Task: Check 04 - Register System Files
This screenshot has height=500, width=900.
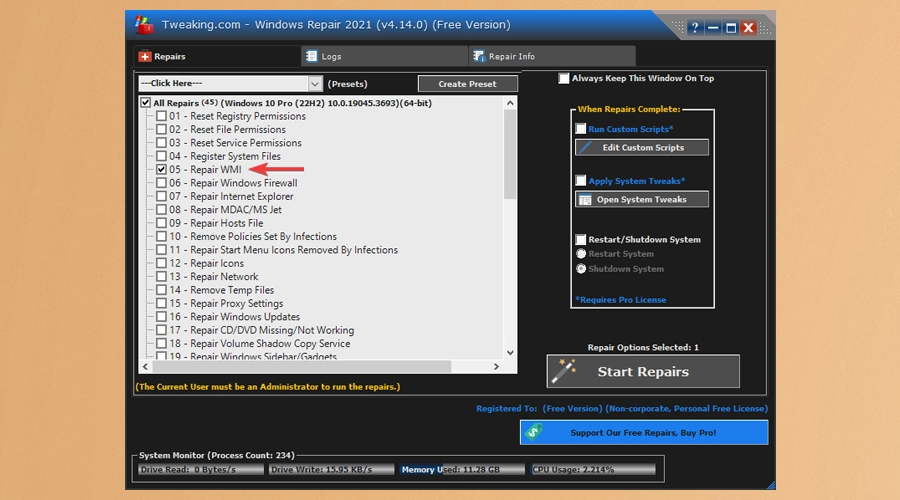Action: click(x=161, y=156)
